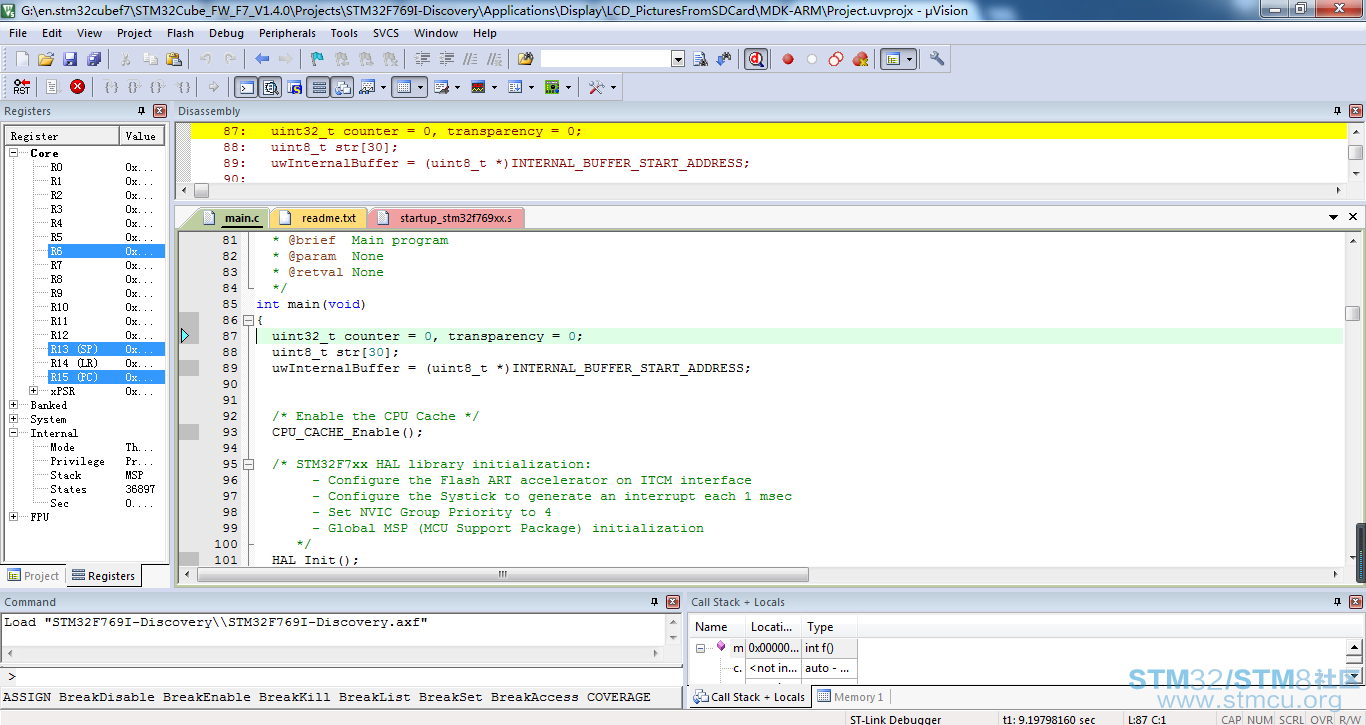Stop the debug session via magnifier-d icon
The image size is (1366, 725).
pyautogui.click(x=756, y=59)
